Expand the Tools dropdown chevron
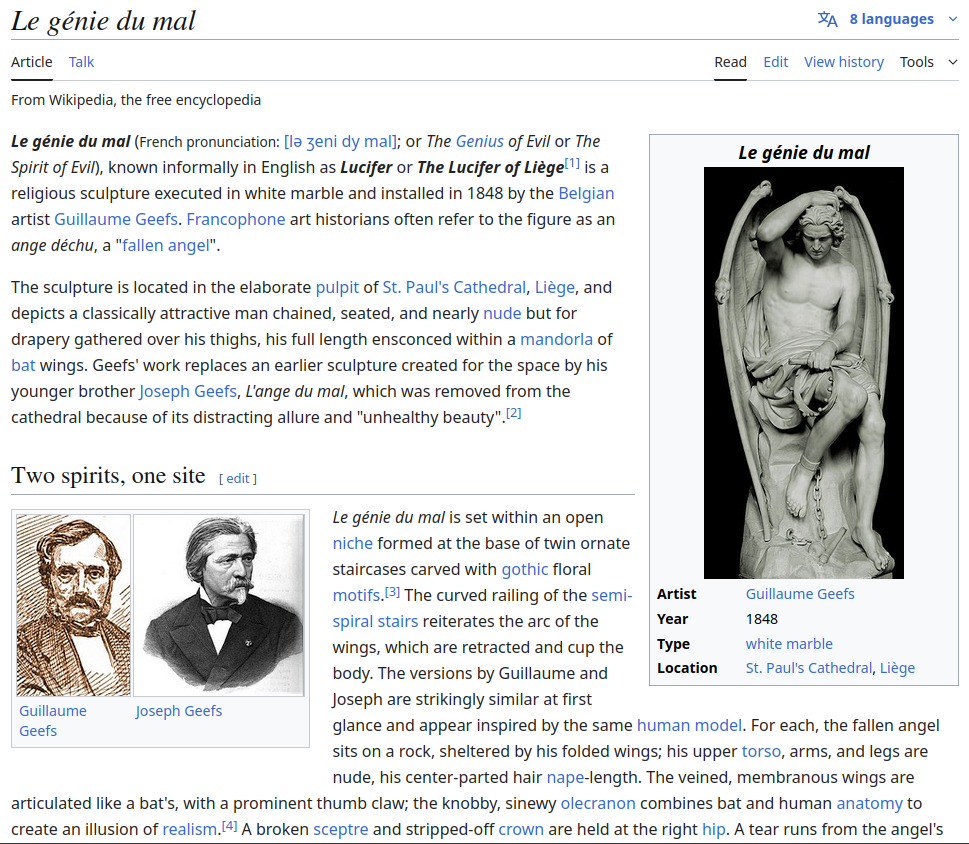 point(952,62)
